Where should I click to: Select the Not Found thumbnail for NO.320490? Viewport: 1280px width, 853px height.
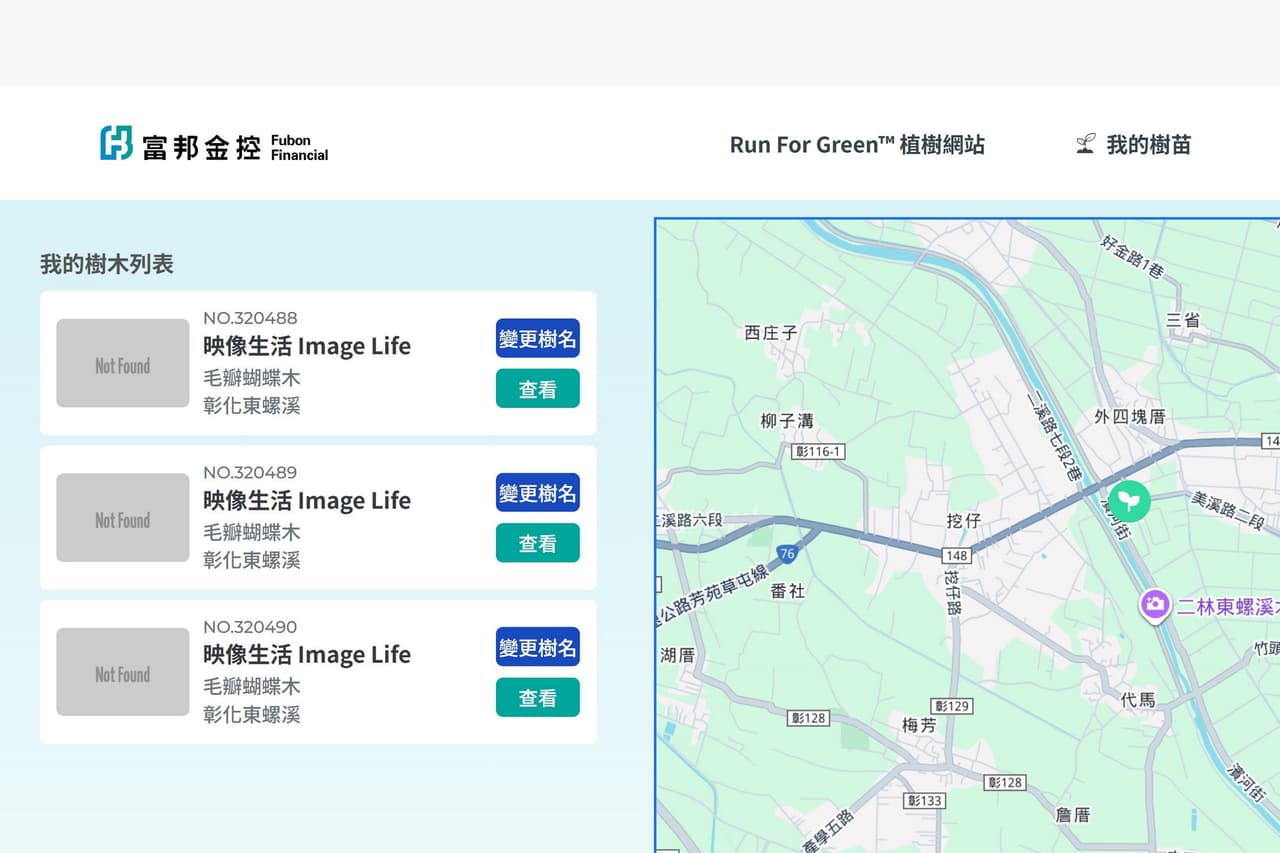[x=123, y=672]
